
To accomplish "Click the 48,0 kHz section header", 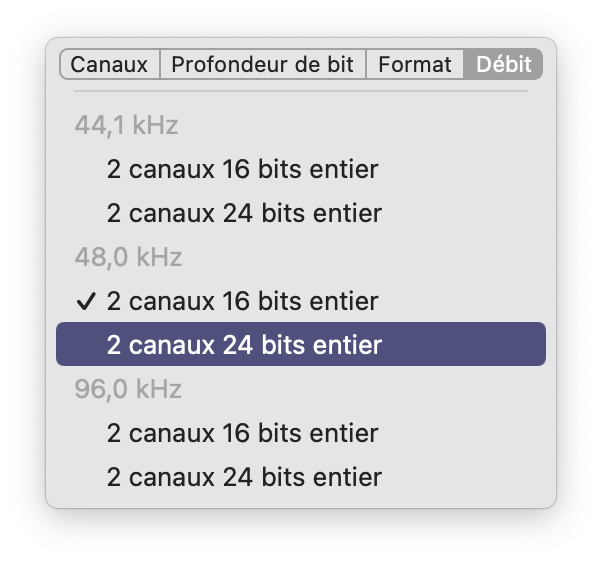I will tap(128, 257).
